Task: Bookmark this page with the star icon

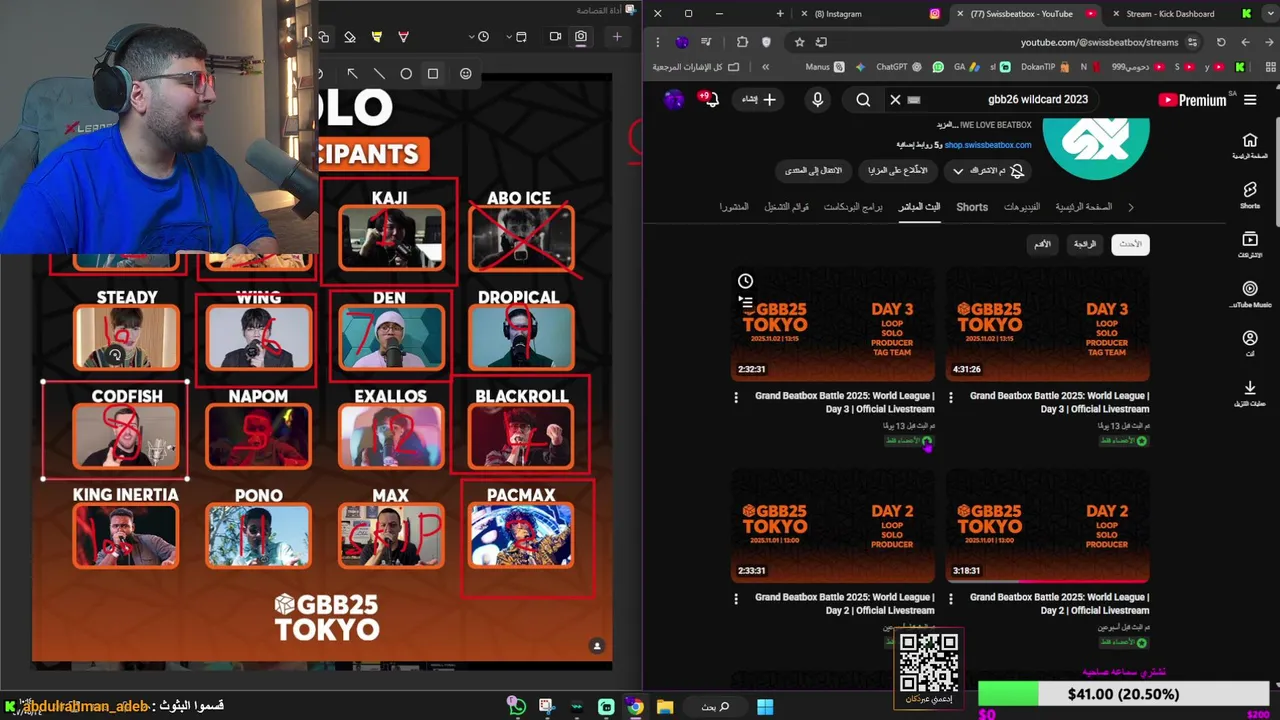Action: (799, 42)
